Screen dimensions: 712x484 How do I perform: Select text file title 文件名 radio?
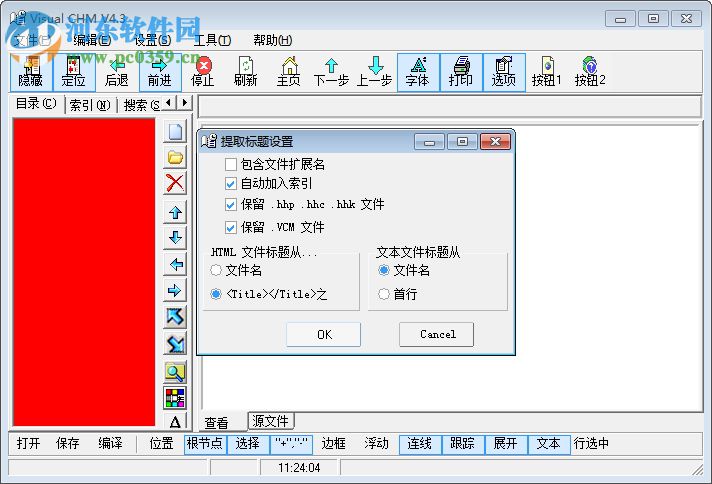(384, 271)
